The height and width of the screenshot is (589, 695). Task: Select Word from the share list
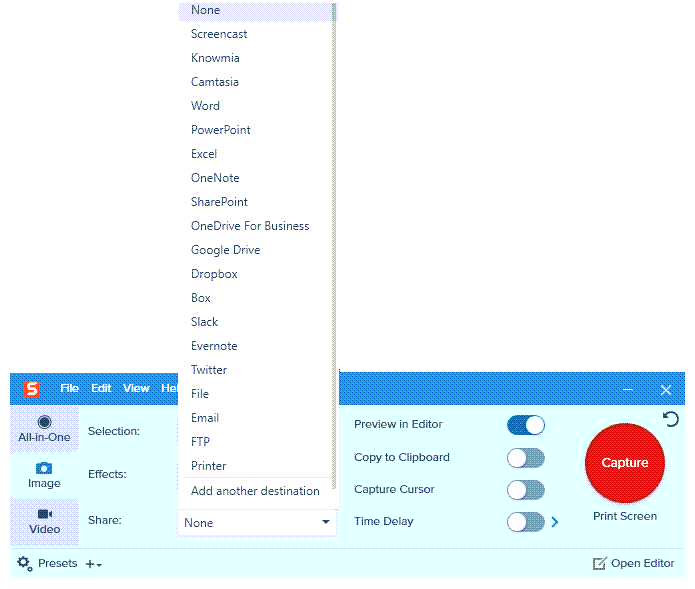(x=255, y=106)
